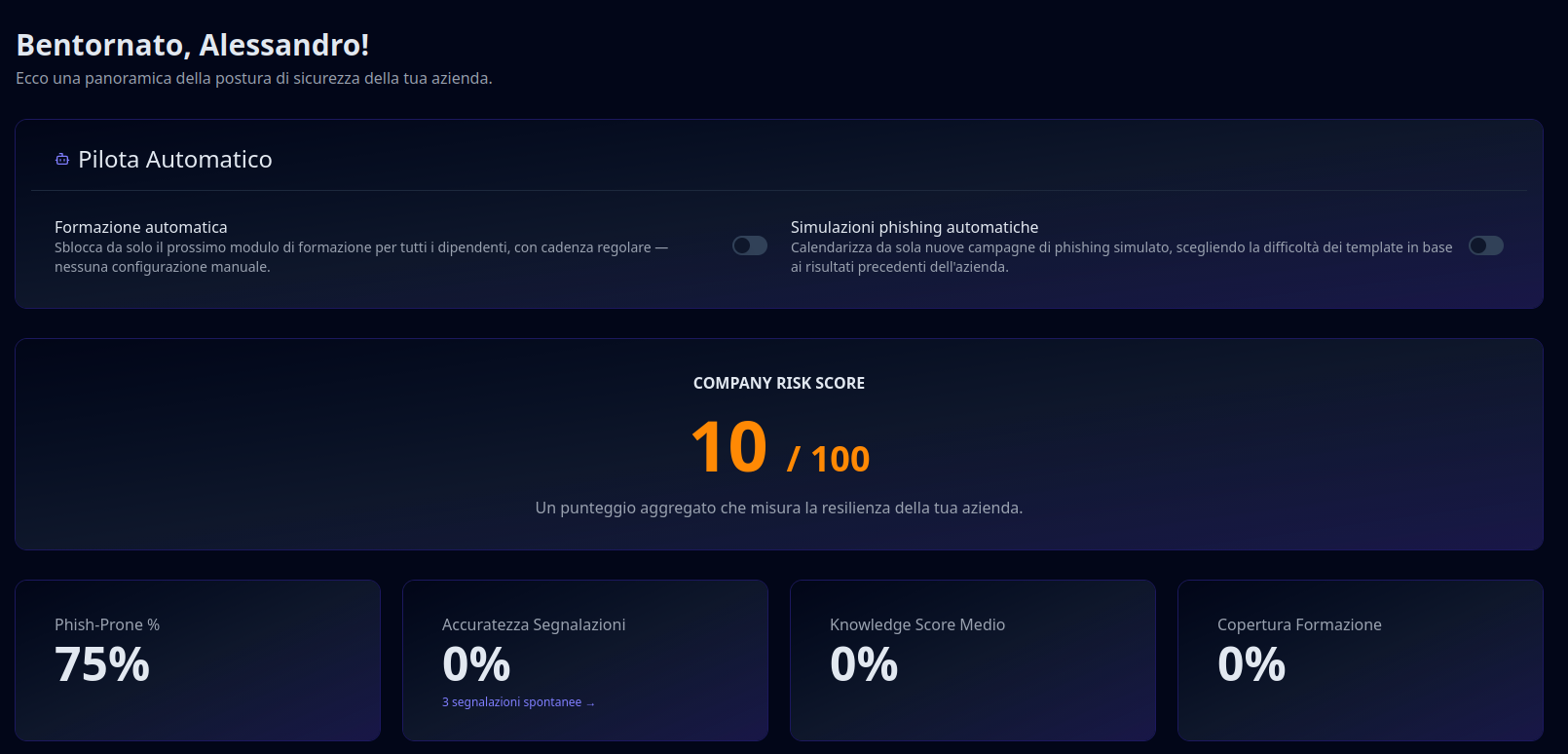Image resolution: width=1568 pixels, height=754 pixels.
Task: Click the 'Ecco una panoramica' subtitle text
Action: point(254,78)
